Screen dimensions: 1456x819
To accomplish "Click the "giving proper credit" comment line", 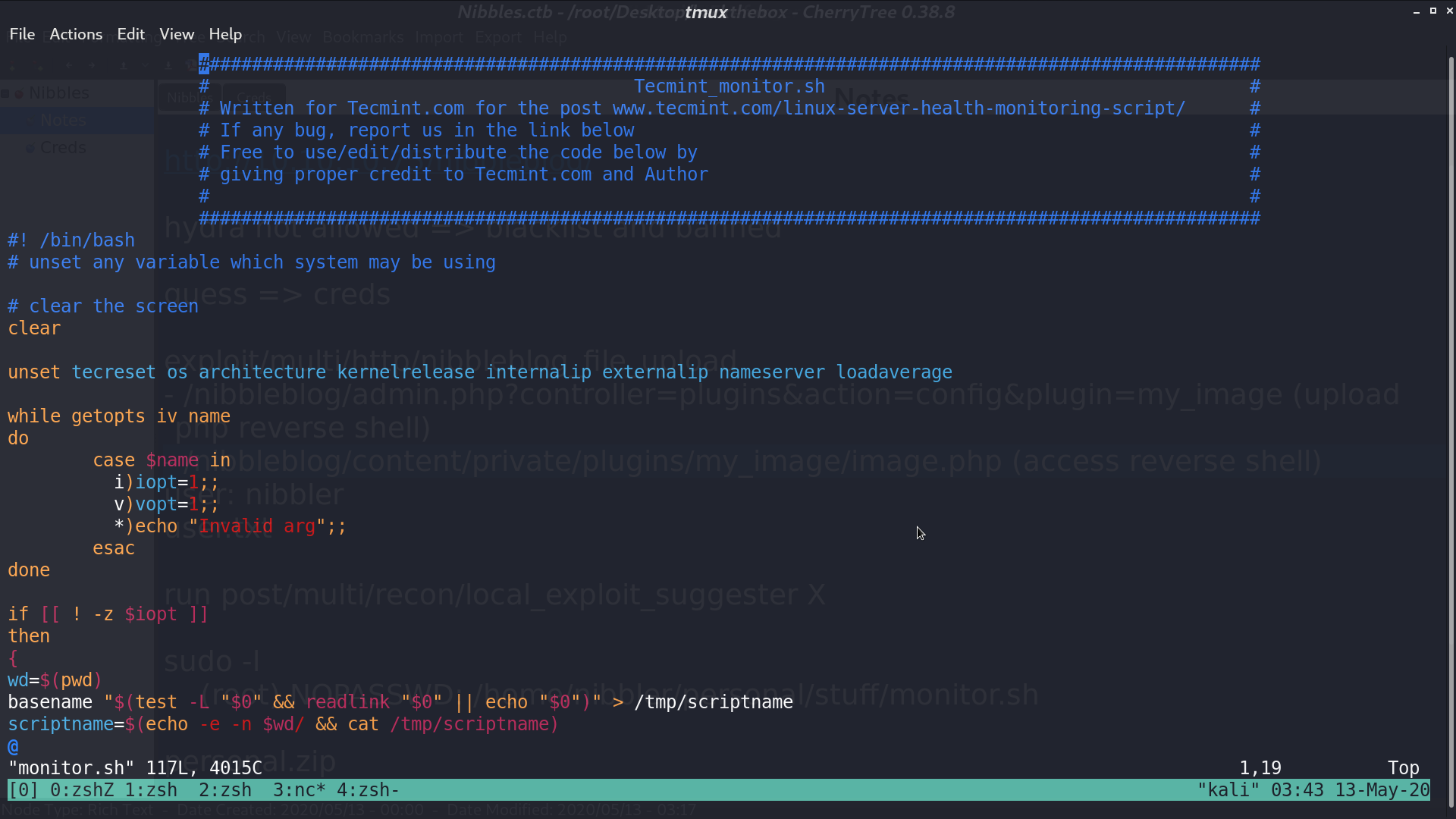I will [x=453, y=174].
